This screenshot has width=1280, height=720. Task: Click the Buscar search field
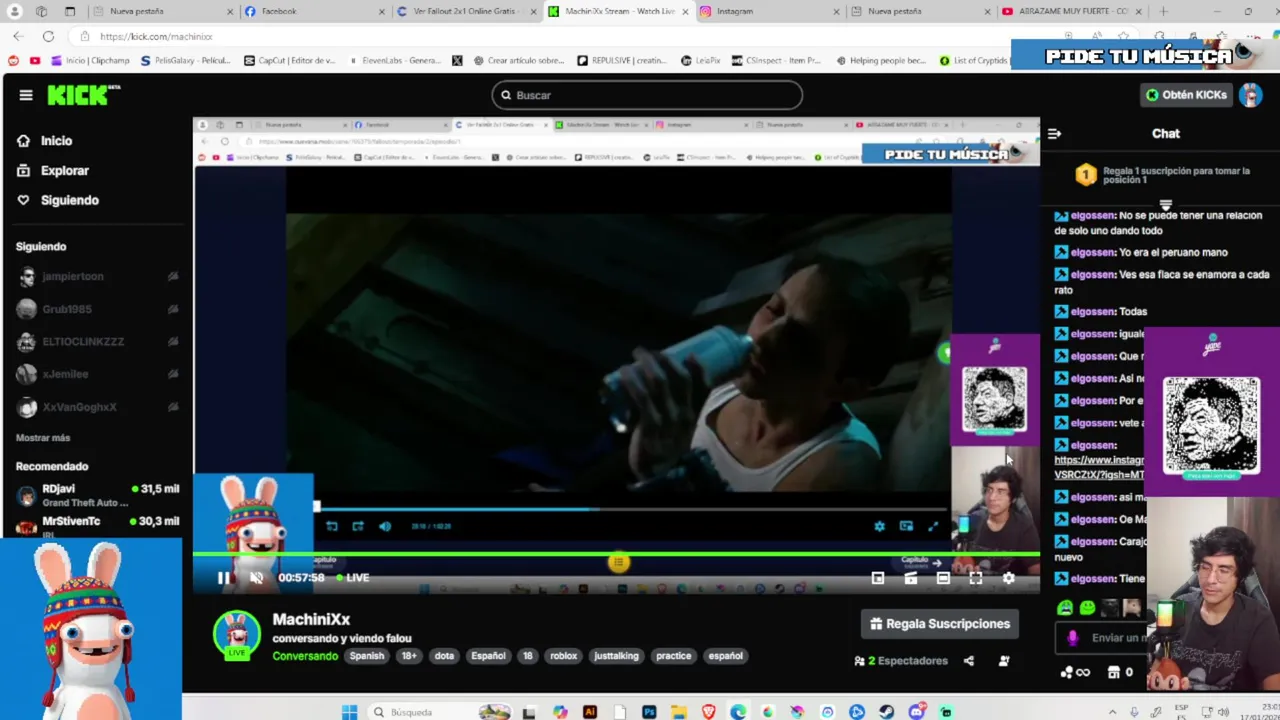(x=647, y=95)
